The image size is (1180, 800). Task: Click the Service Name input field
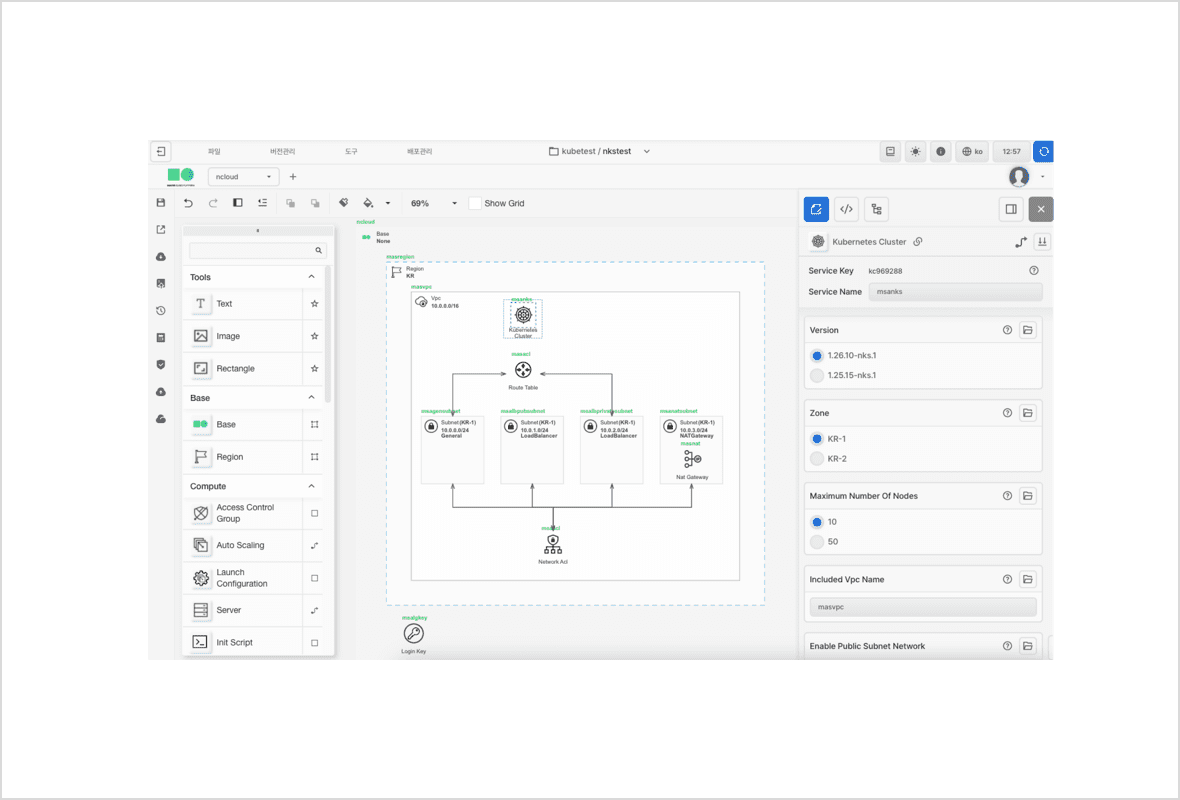(954, 292)
